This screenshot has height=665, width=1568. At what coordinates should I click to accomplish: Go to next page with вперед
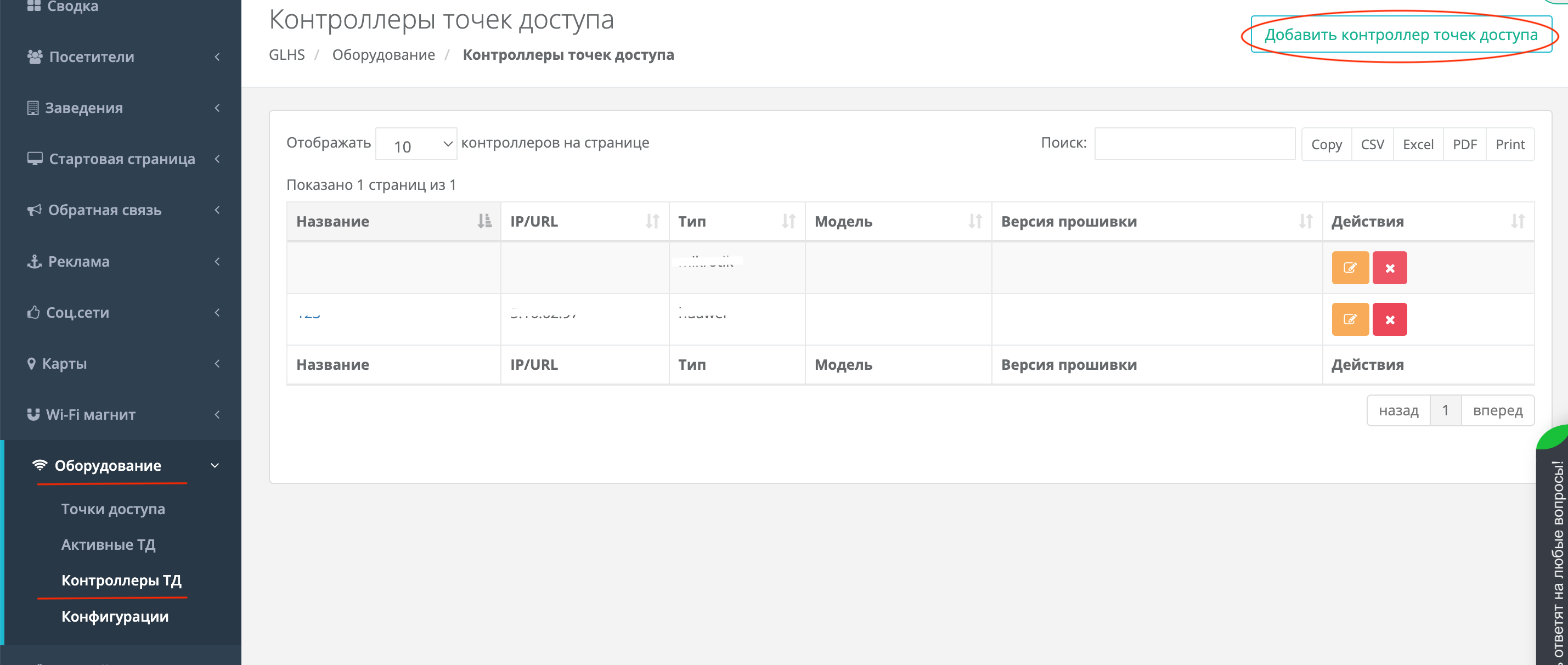[1497, 410]
